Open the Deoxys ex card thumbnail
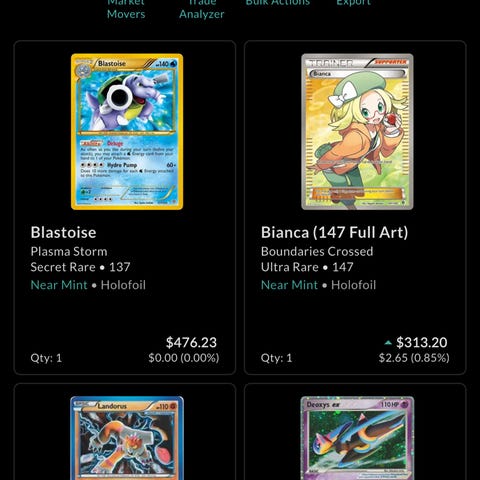 [357, 438]
